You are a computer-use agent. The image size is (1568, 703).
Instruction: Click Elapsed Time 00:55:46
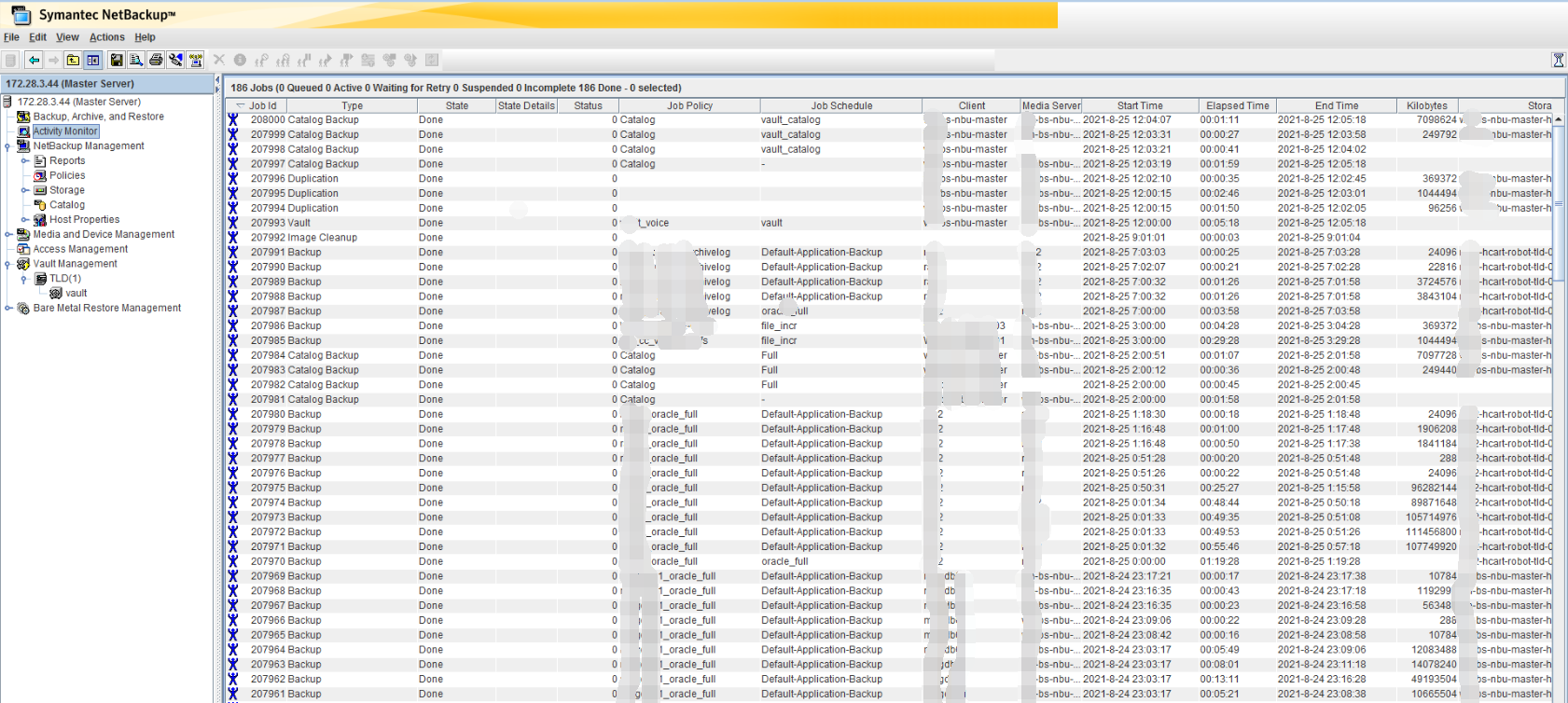[x=1220, y=547]
